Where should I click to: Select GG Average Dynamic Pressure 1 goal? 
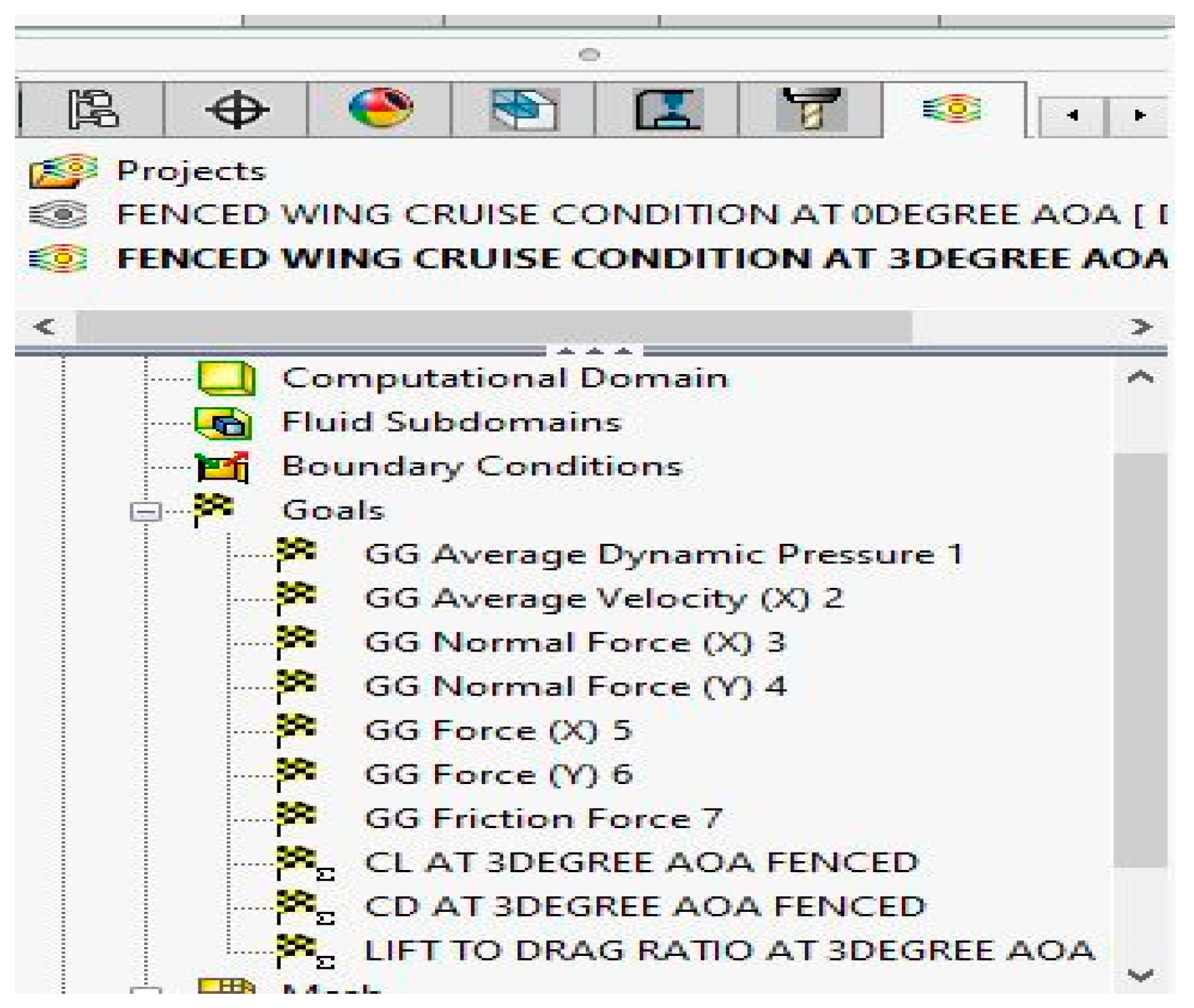click(663, 555)
